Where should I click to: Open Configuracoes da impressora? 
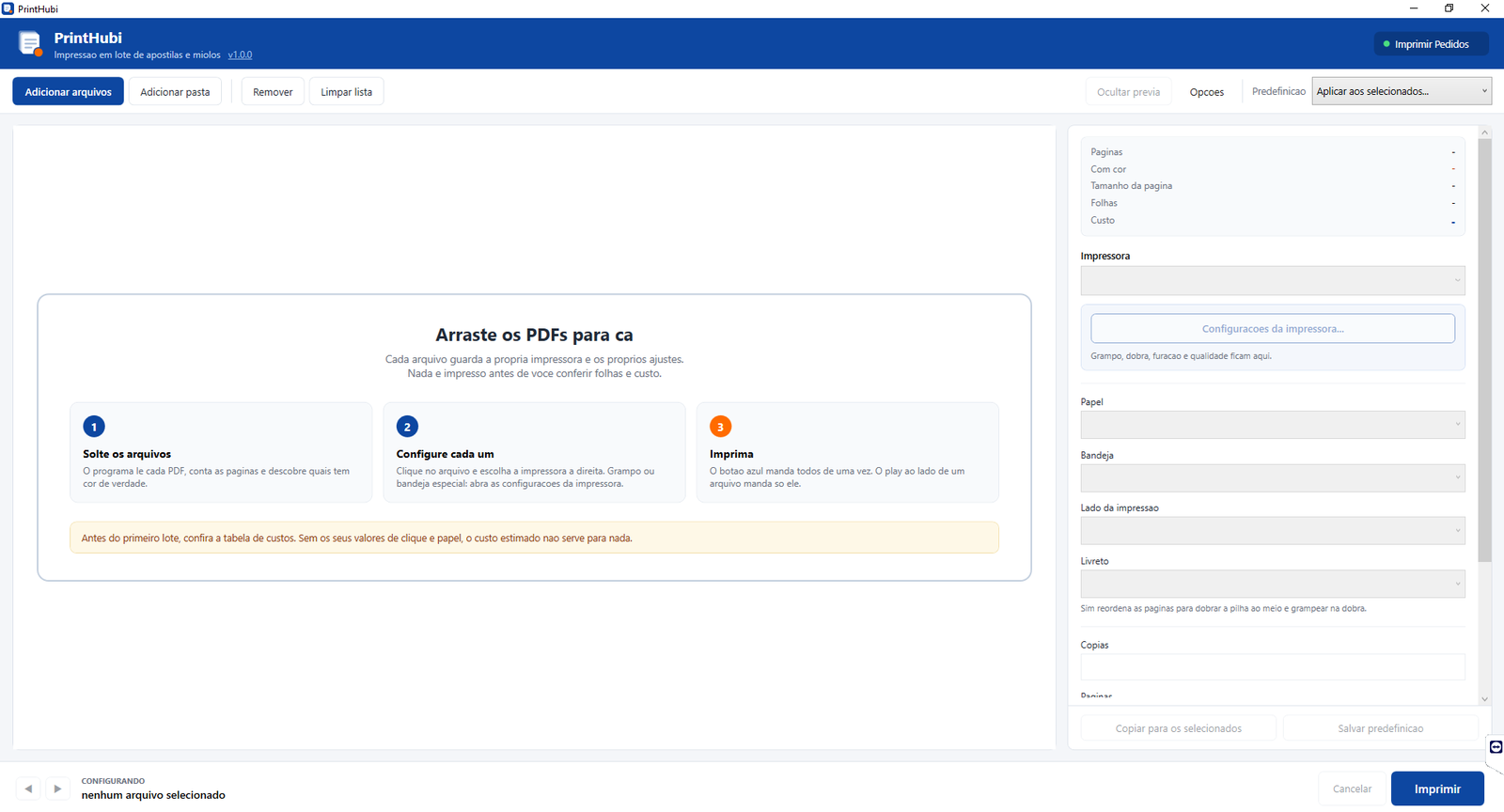point(1273,329)
